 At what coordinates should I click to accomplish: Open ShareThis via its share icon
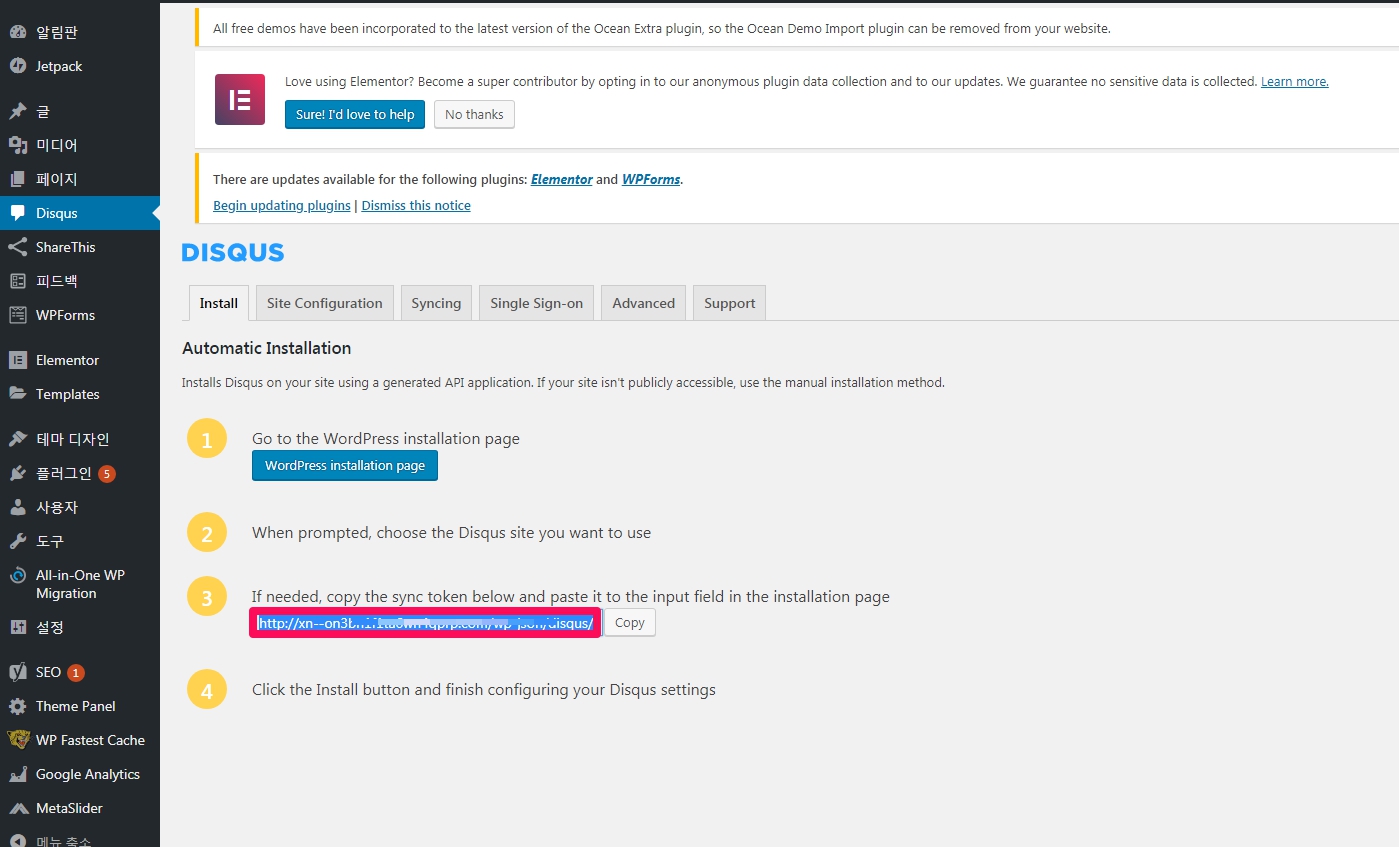18,247
